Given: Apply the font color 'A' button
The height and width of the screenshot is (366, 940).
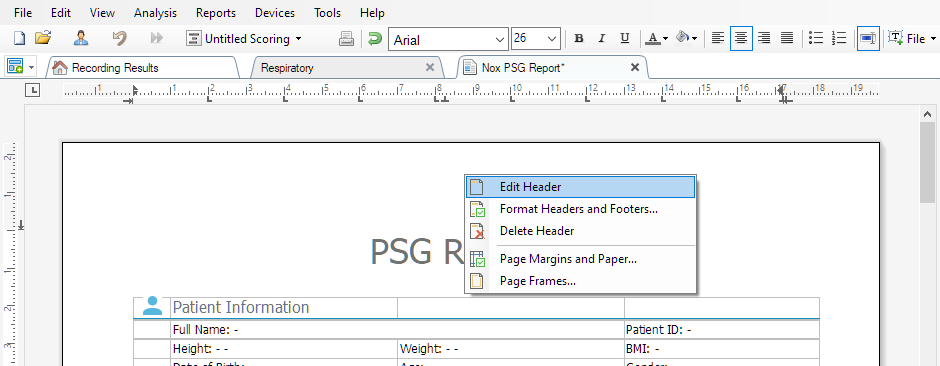Looking at the screenshot, I should click(x=653, y=39).
